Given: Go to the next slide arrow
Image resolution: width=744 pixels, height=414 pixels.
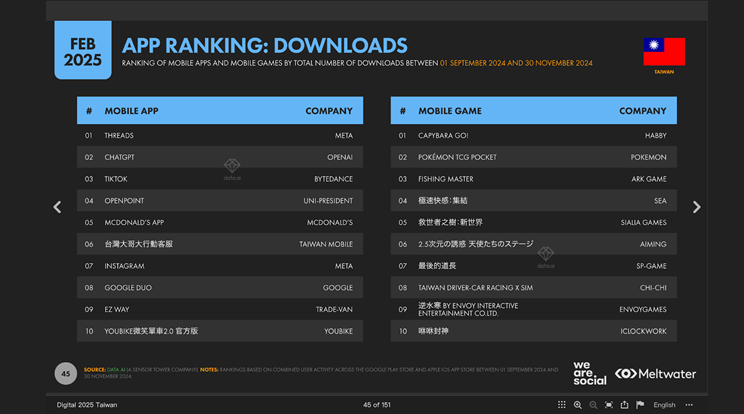Looking at the screenshot, I should coord(698,207).
